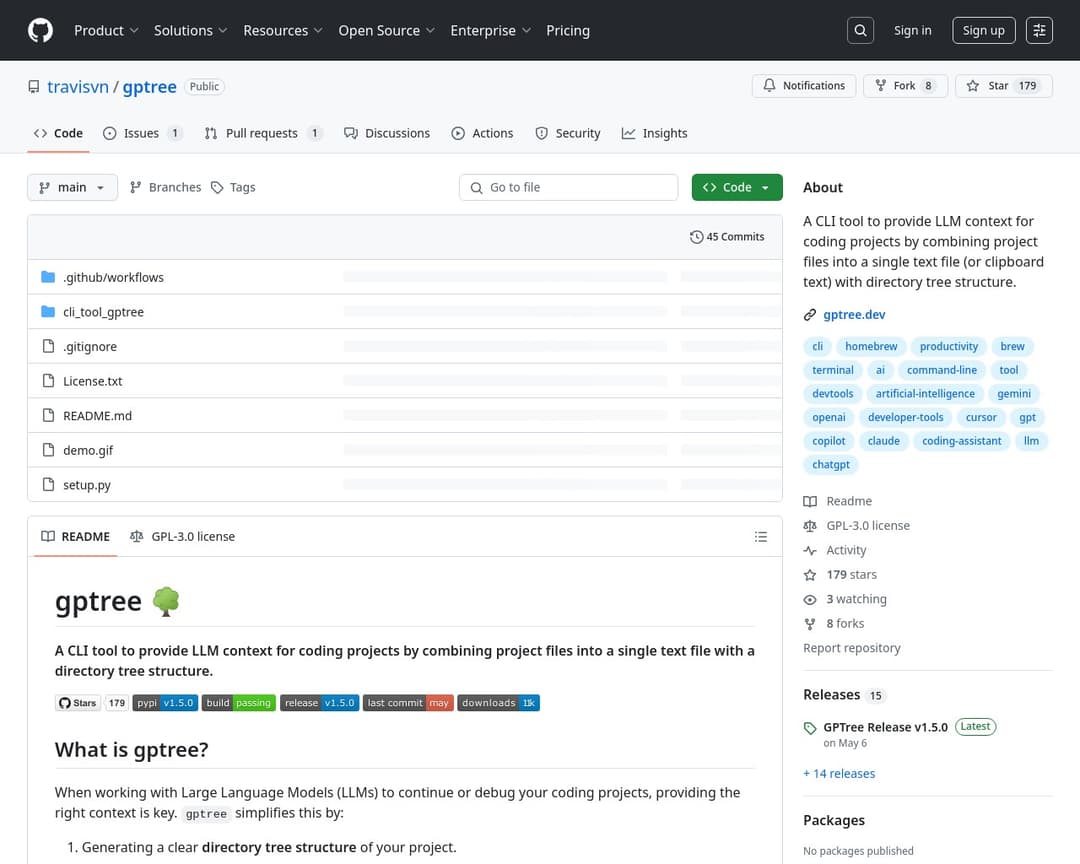Screen dimensions: 1080x864
Task: Switch to the Security tab
Action: (x=568, y=133)
